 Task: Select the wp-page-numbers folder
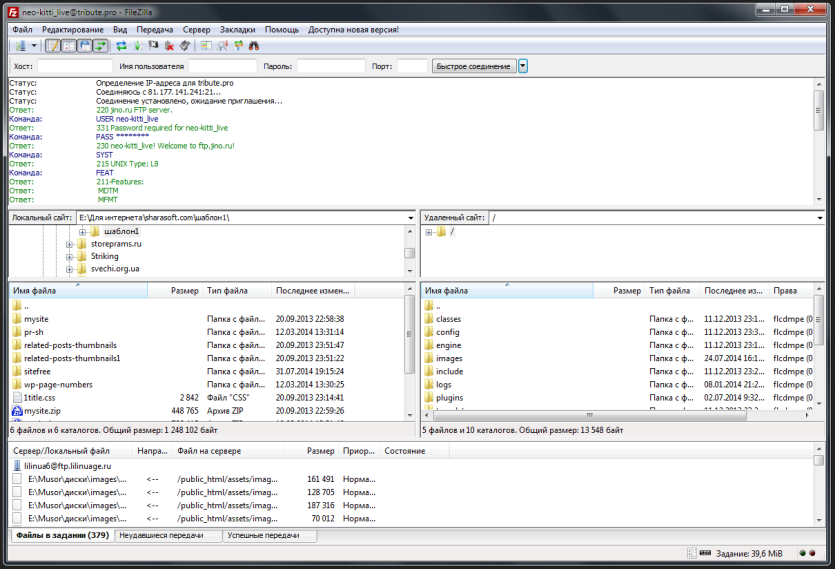pos(58,385)
